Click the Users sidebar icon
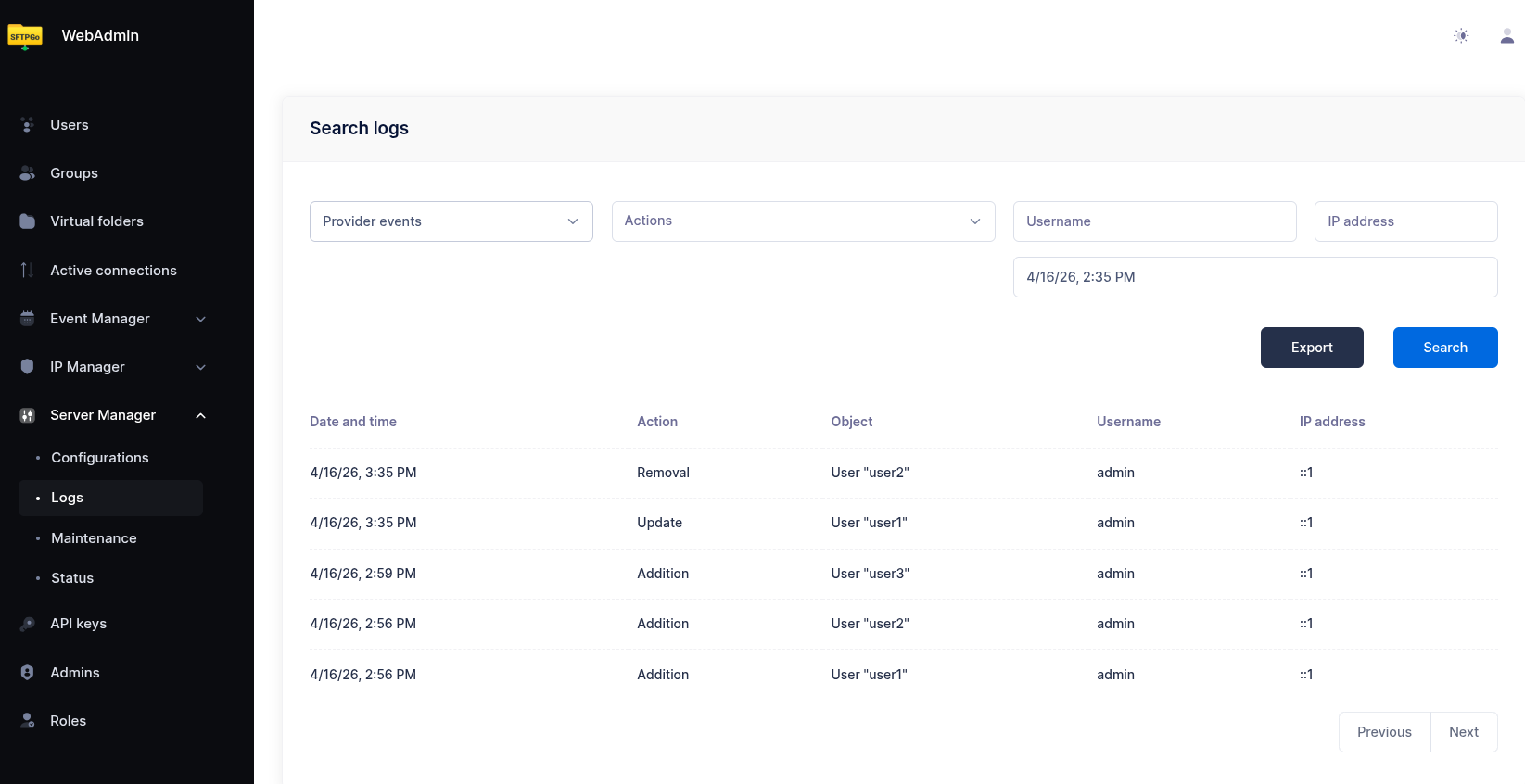 28,125
